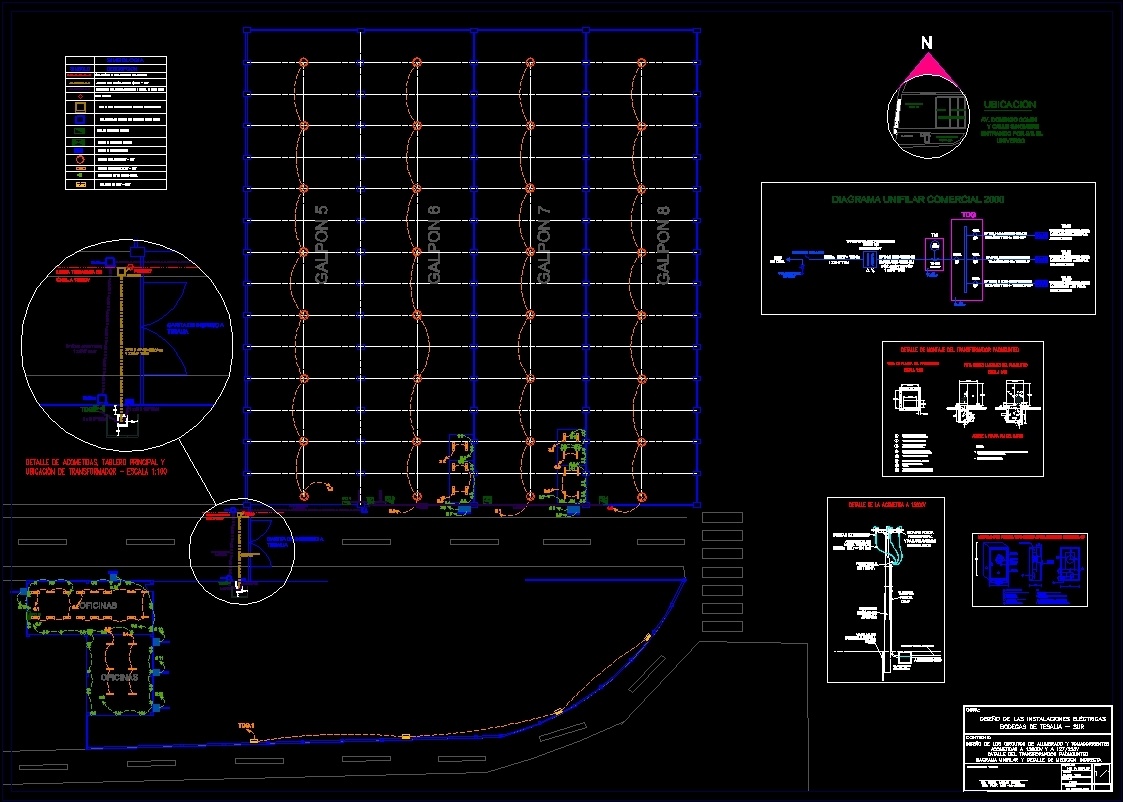Select the TDP1 marker at the drawing bottom
1123x802 pixels.
(x=247, y=726)
